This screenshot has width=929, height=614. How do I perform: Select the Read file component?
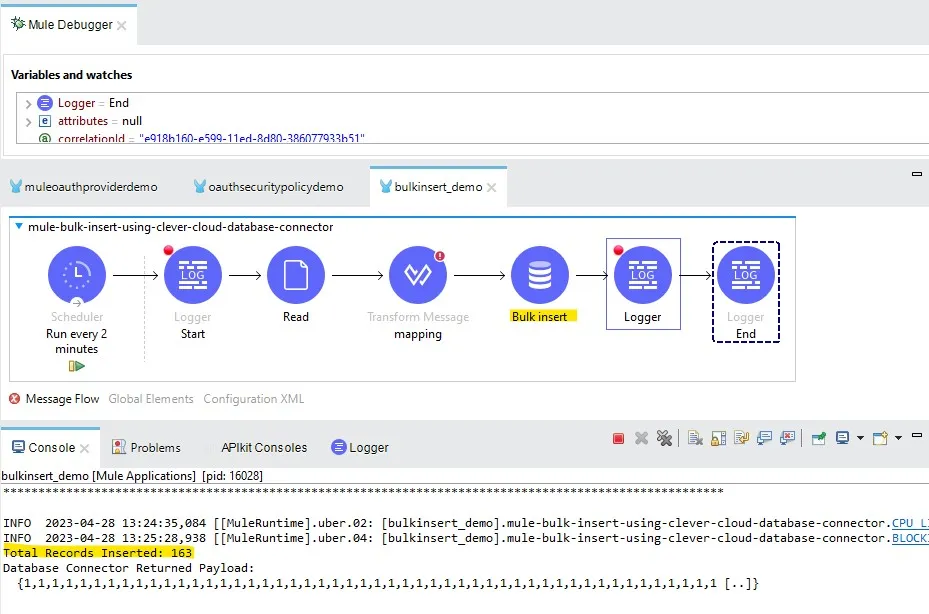pos(296,275)
